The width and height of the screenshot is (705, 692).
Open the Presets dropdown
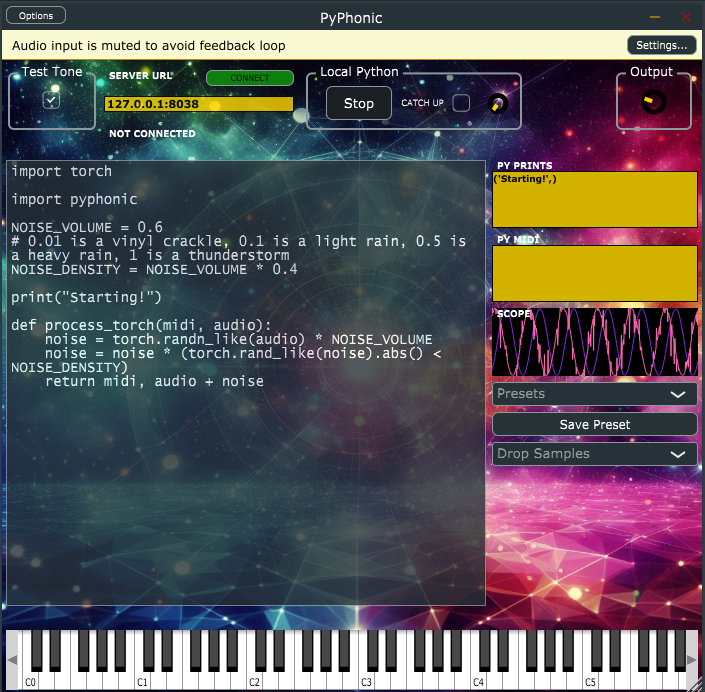click(x=594, y=394)
